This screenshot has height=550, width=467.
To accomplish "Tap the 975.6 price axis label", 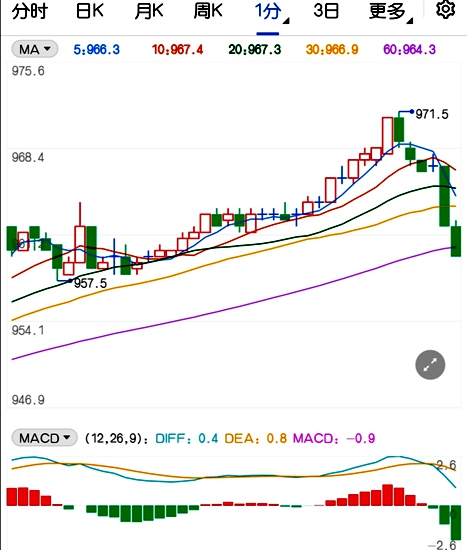I will pyautogui.click(x=28, y=71).
